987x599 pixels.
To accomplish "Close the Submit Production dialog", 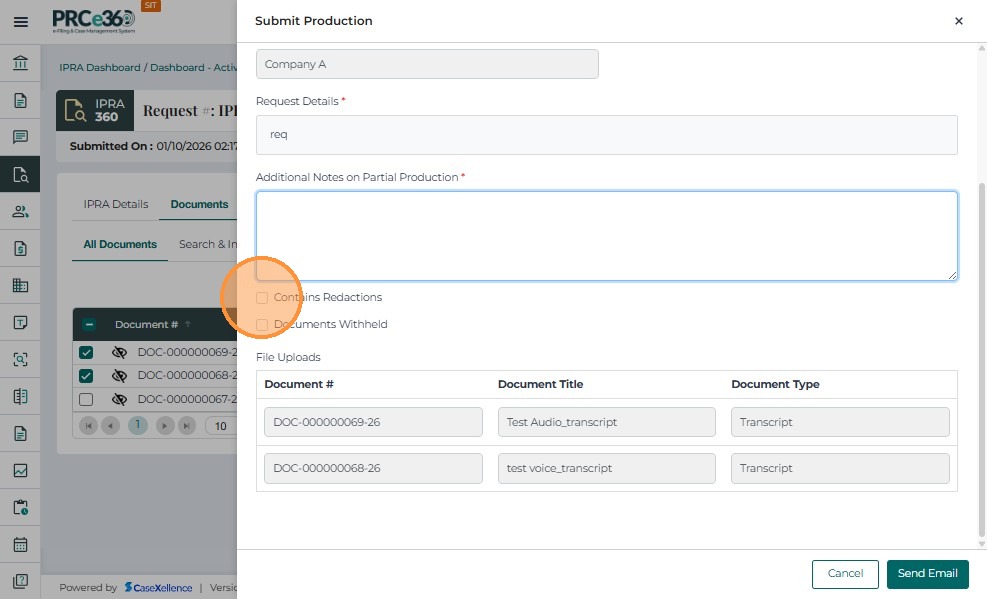I will (958, 21).
